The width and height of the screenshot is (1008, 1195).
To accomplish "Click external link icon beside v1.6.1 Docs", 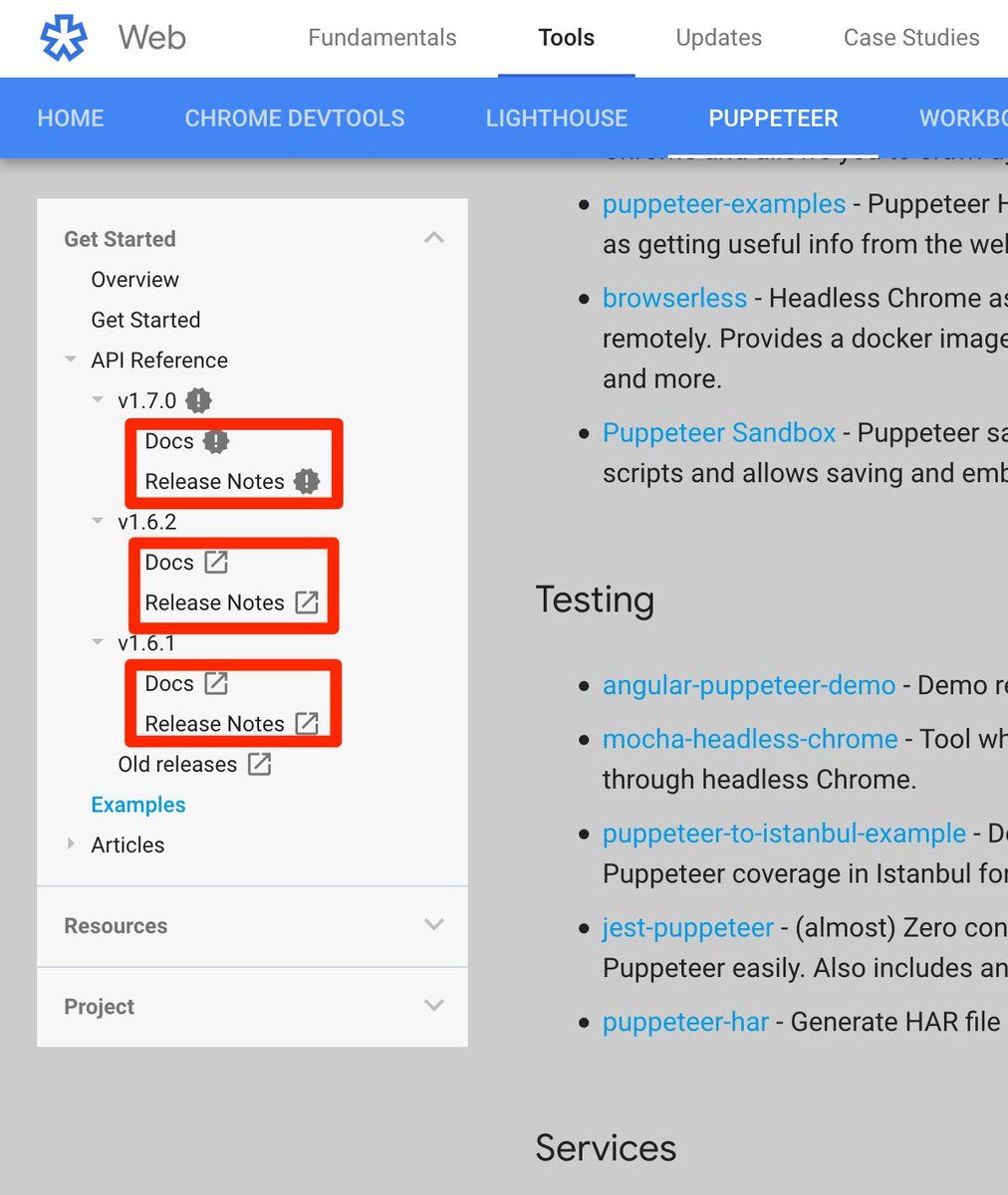I will click(216, 684).
